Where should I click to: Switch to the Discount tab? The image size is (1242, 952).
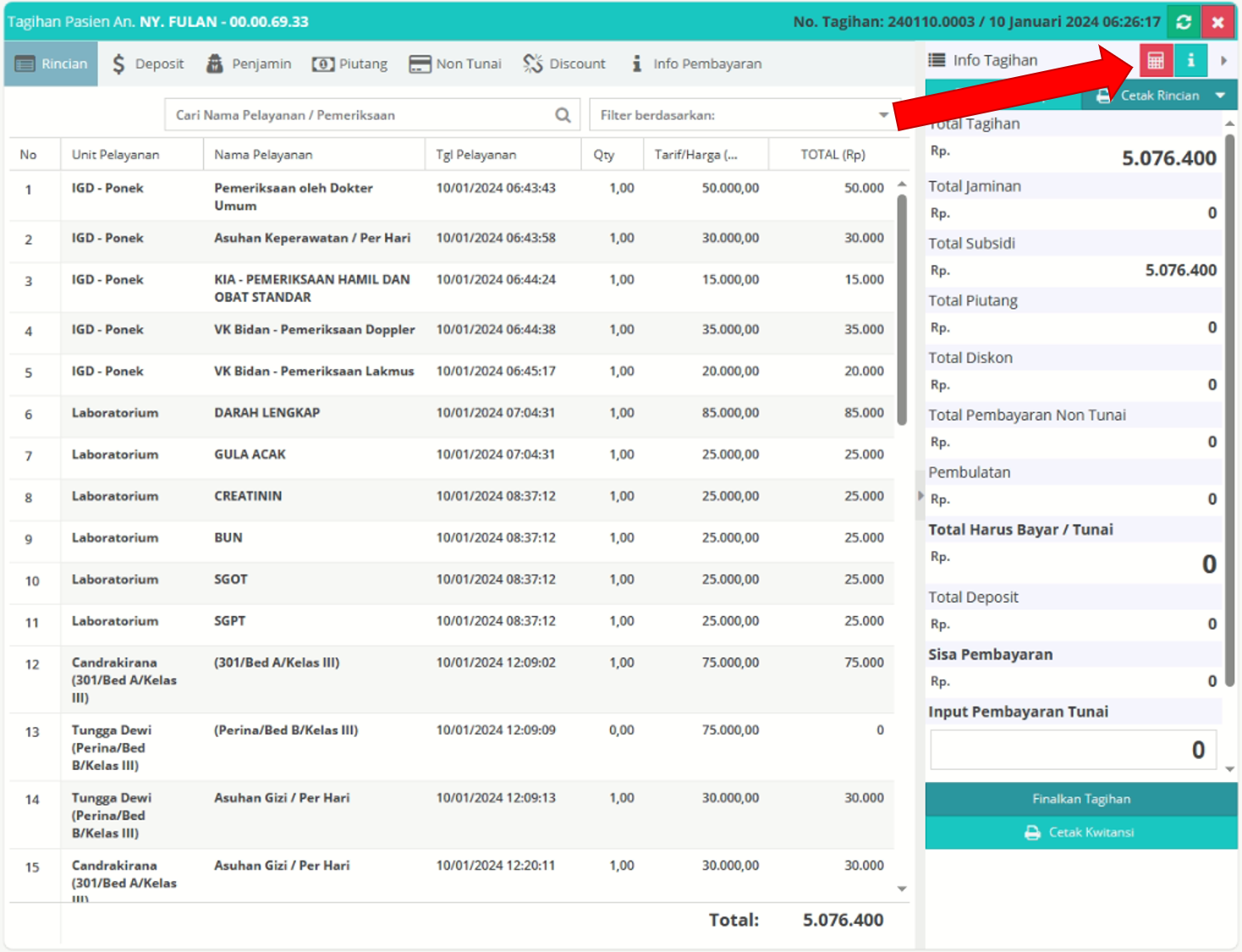tap(564, 63)
